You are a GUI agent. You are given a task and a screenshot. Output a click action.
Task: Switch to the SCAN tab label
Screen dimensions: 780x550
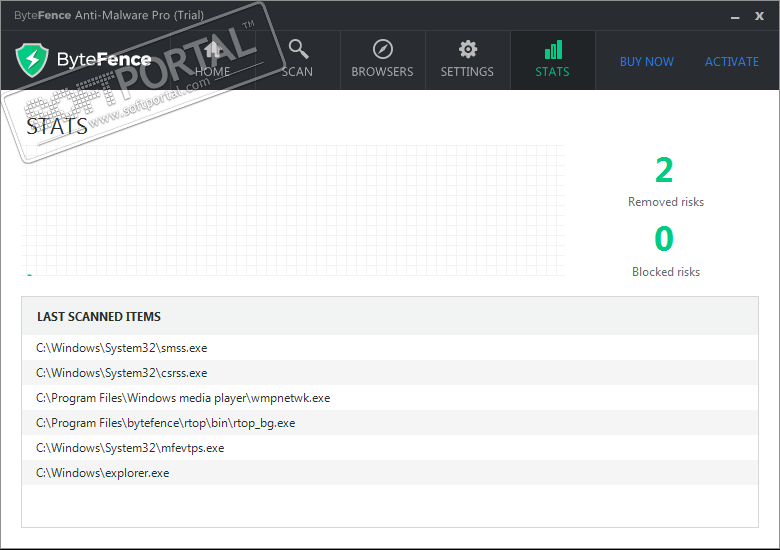pyautogui.click(x=297, y=72)
